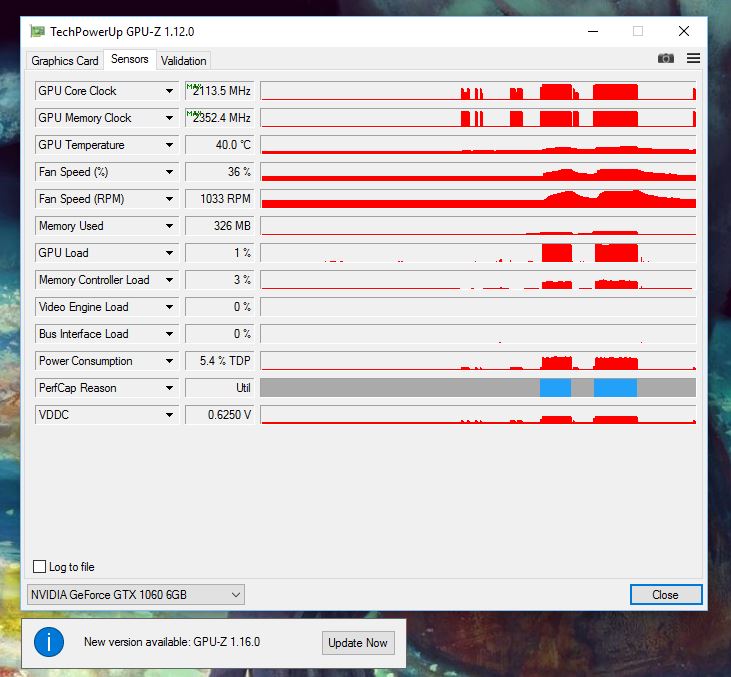Viewport: 731px width, 677px height.
Task: Click the Power Consumption history graph
Action: pos(478,361)
